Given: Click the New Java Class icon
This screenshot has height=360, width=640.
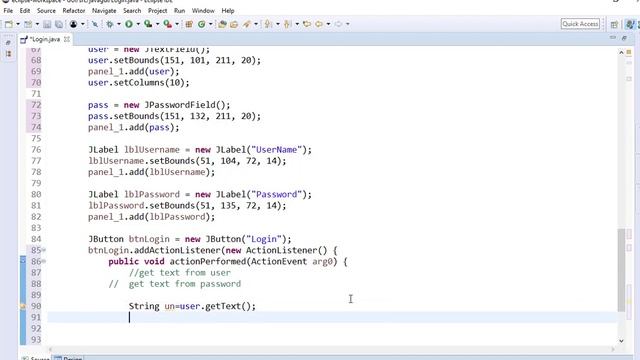Looking at the screenshot, I should [202, 24].
